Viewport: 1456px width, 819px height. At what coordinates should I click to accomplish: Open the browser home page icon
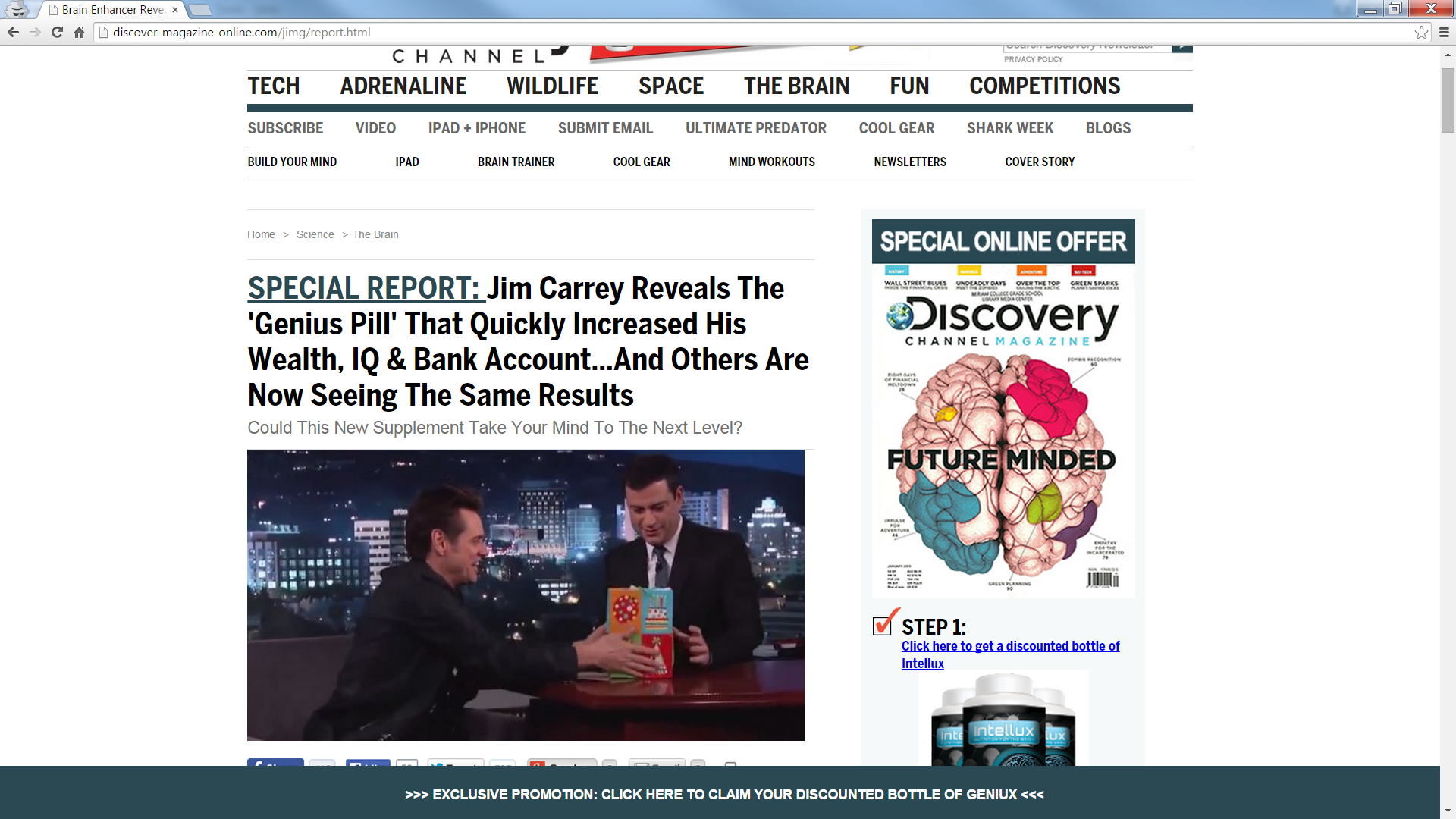(79, 32)
